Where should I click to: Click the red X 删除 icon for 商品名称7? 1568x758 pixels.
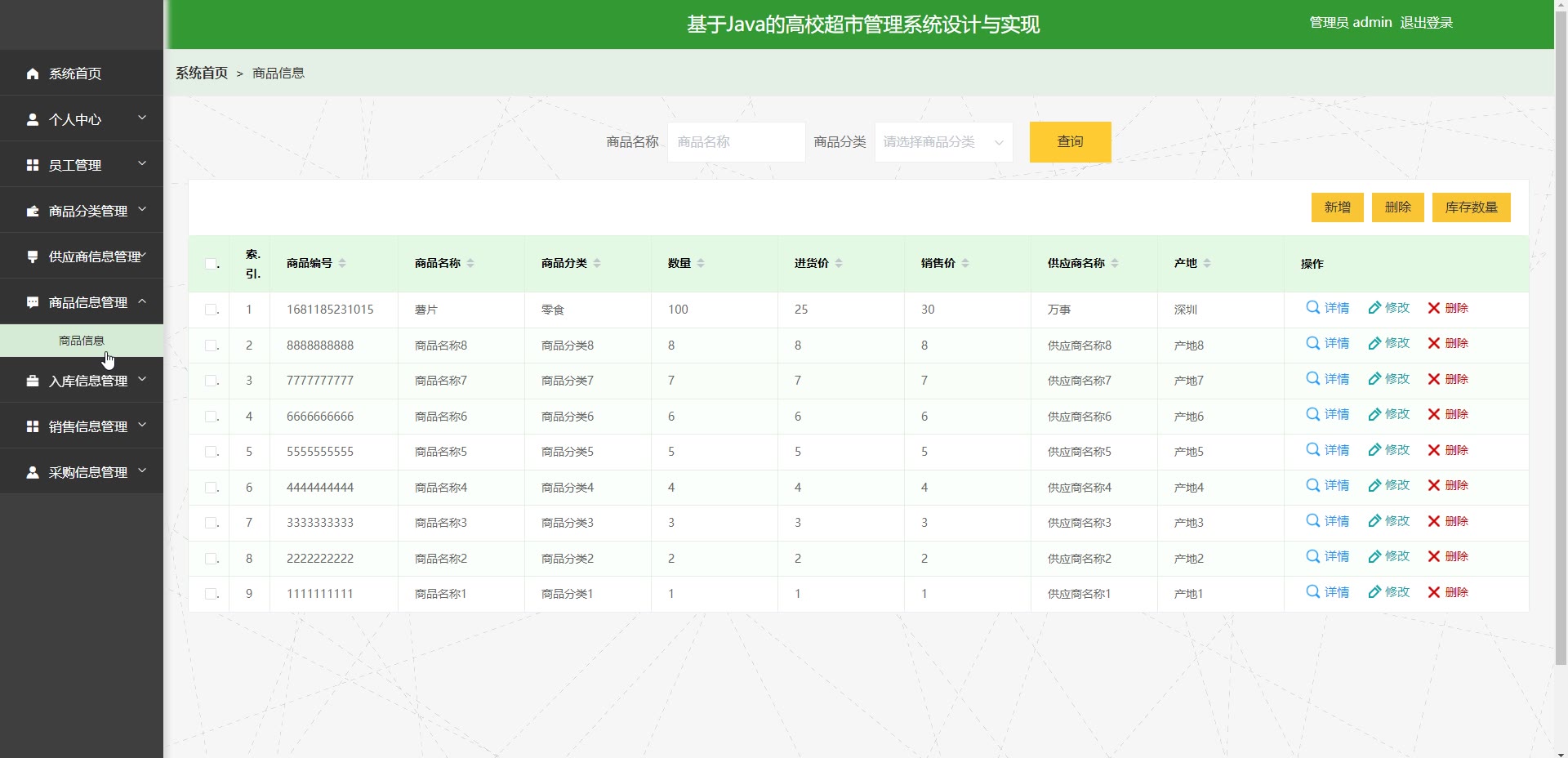coord(1433,379)
